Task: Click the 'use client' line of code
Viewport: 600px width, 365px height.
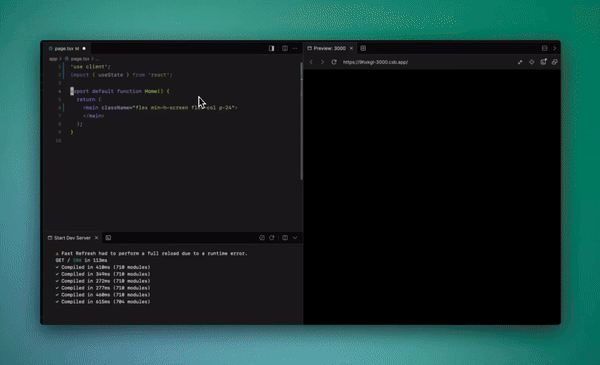Action: coord(90,67)
